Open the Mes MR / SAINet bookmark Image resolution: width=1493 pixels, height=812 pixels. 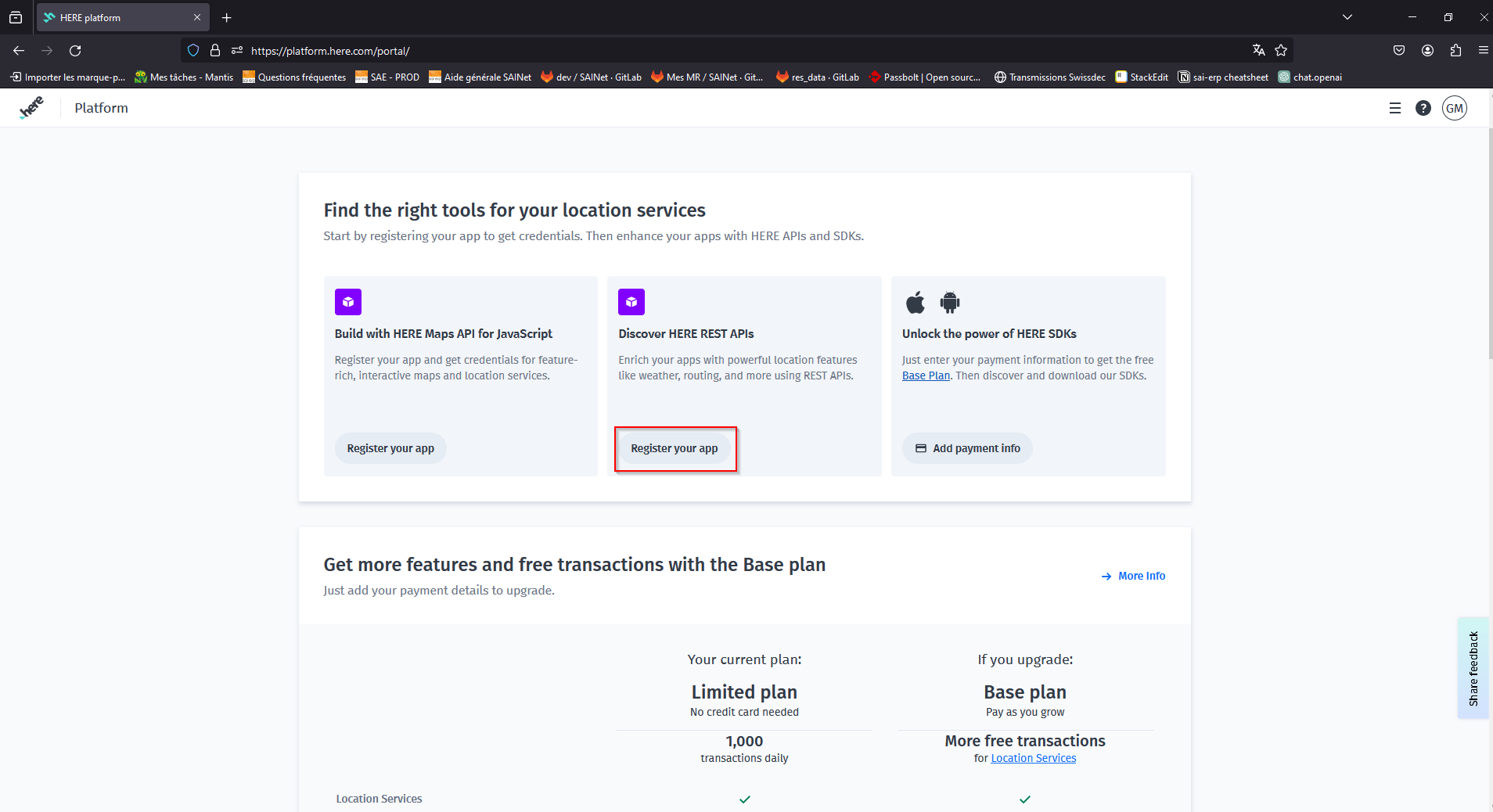707,77
